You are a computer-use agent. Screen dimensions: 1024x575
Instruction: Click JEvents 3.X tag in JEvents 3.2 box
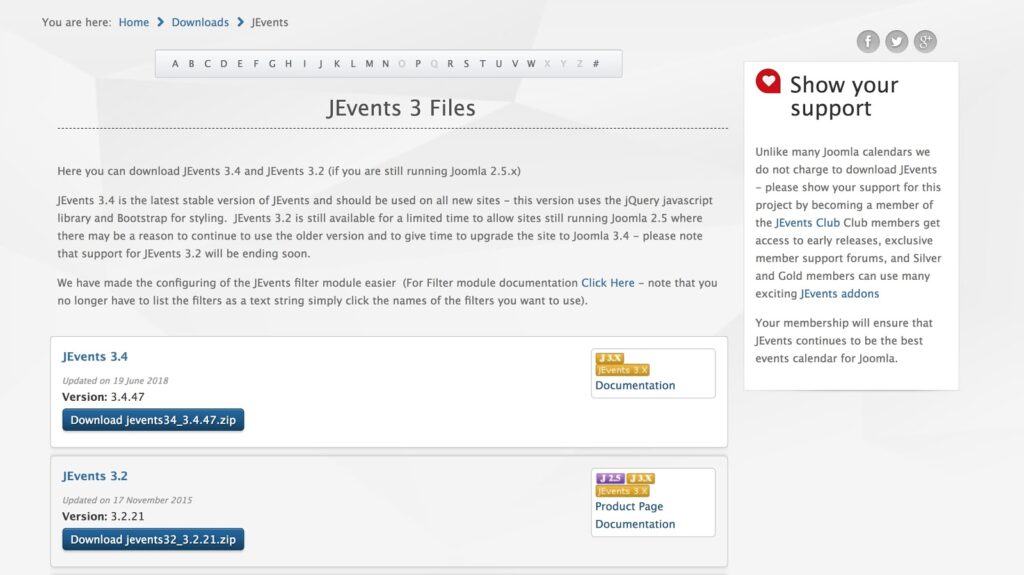pos(622,491)
